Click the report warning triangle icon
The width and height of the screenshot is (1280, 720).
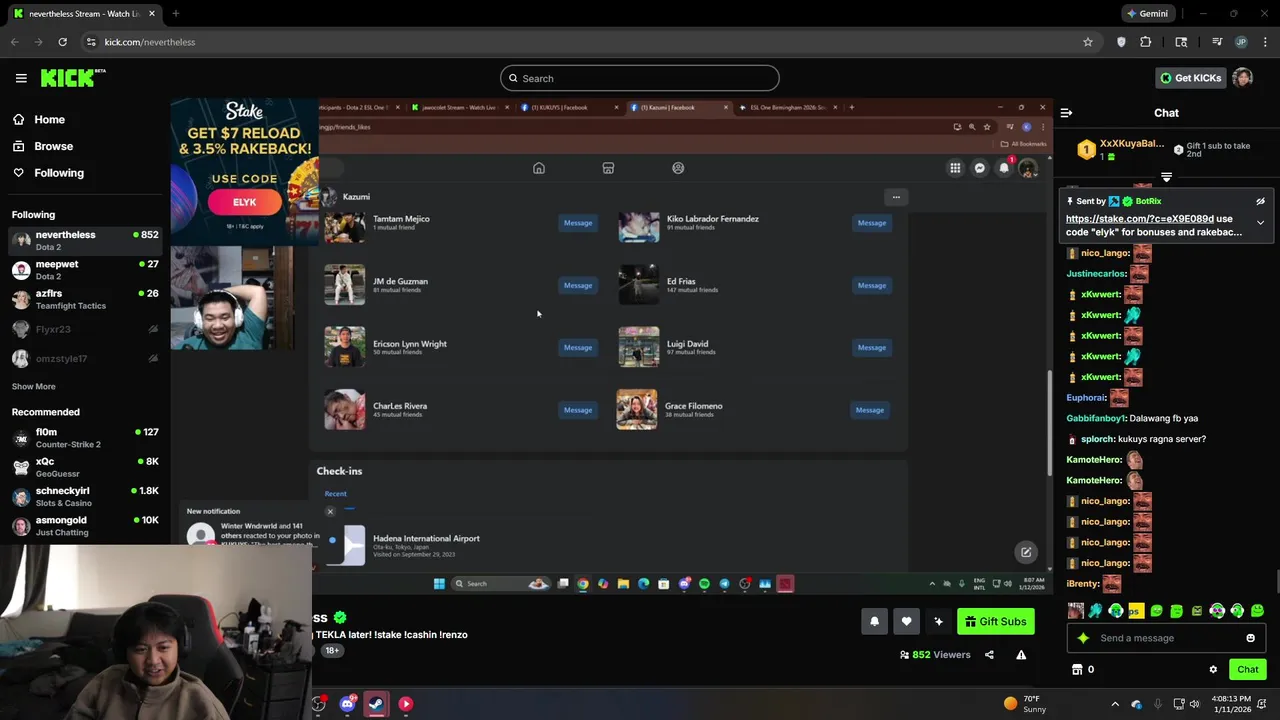point(1021,655)
